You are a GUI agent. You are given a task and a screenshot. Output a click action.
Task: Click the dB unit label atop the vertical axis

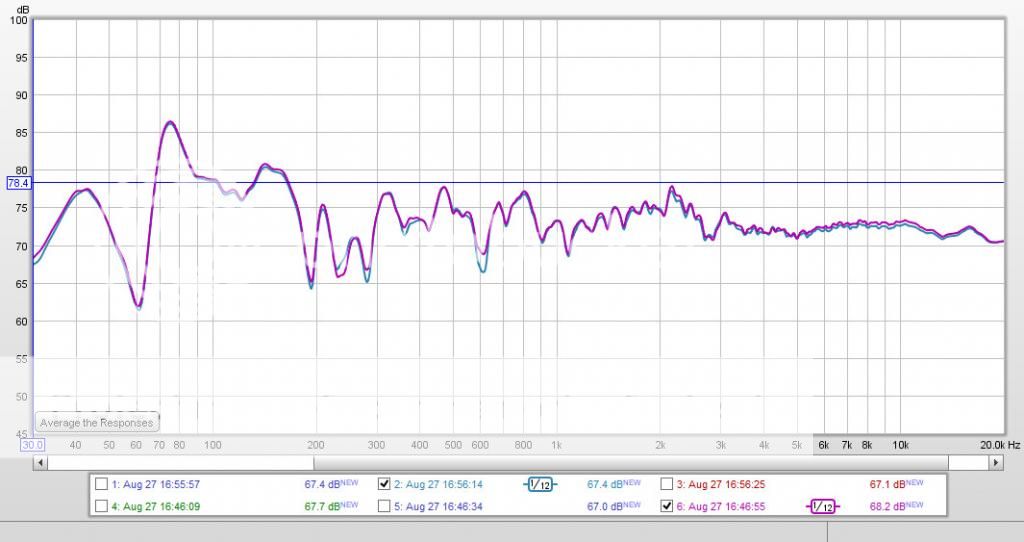coord(23,9)
